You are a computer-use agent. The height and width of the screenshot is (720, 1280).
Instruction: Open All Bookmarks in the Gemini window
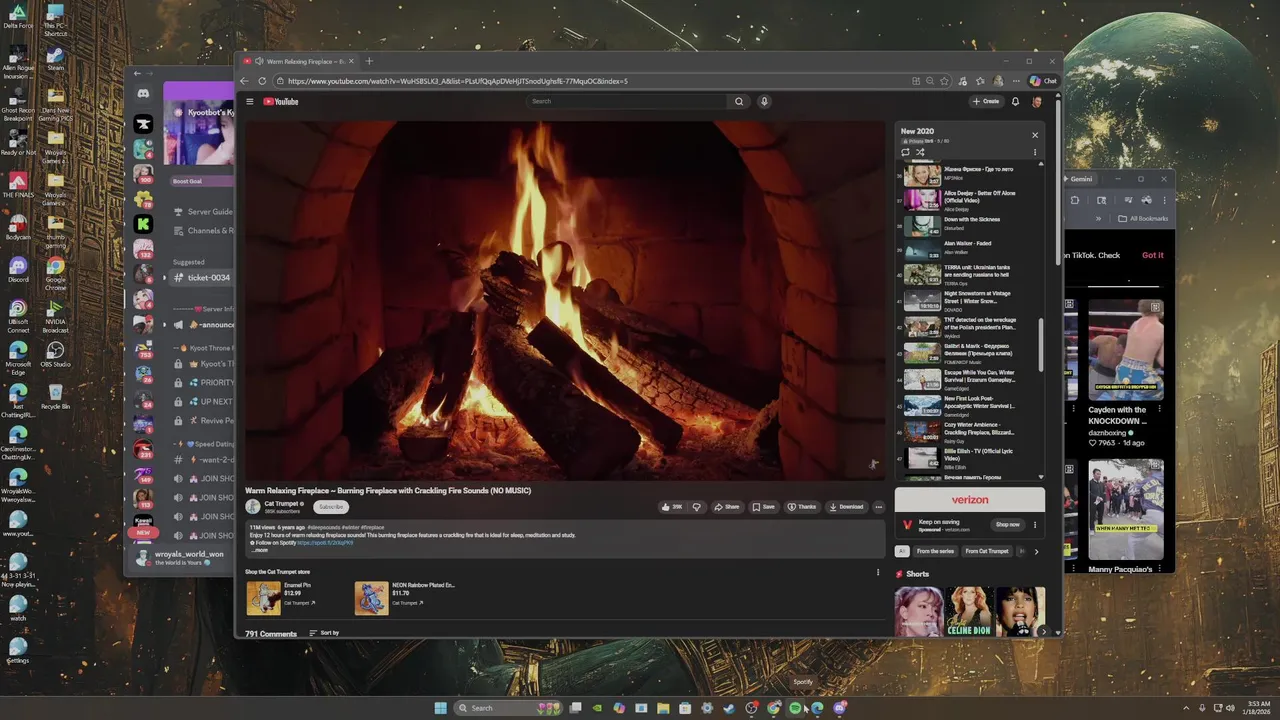pyautogui.click(x=1143, y=218)
